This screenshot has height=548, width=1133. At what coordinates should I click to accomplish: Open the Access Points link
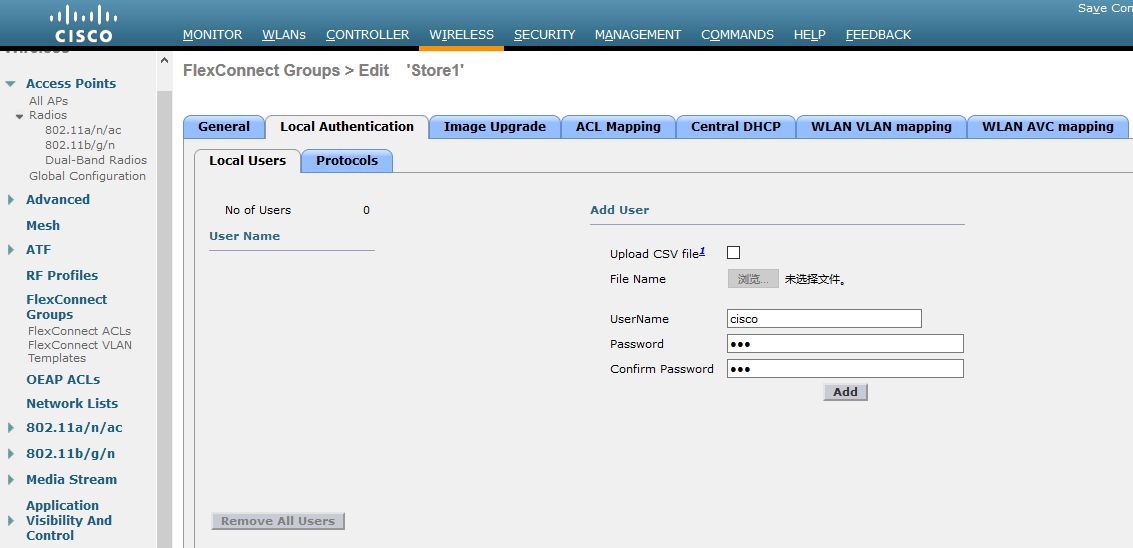(71, 83)
